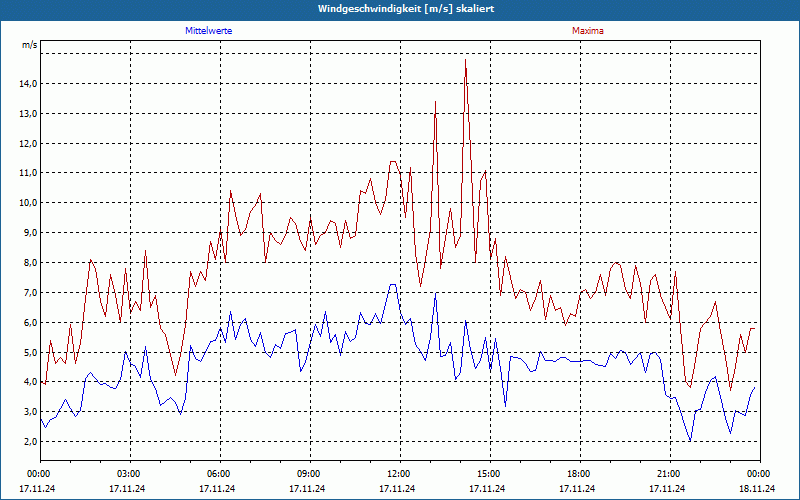Click the '7,0' y-axis value
Screen dimensions: 800x500
pos(30,292)
